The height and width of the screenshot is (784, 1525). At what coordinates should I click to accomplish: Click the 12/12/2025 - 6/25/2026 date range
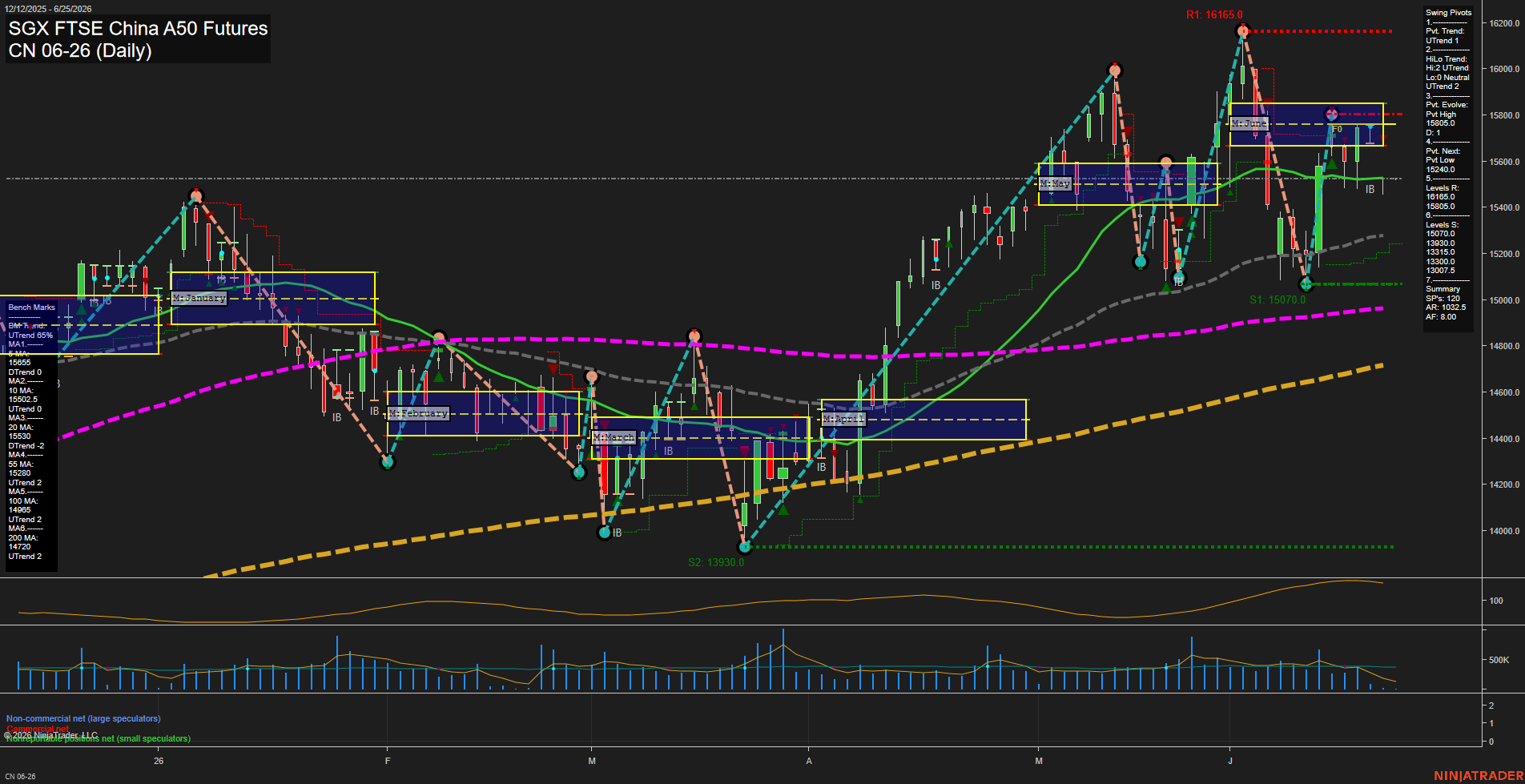(48, 9)
